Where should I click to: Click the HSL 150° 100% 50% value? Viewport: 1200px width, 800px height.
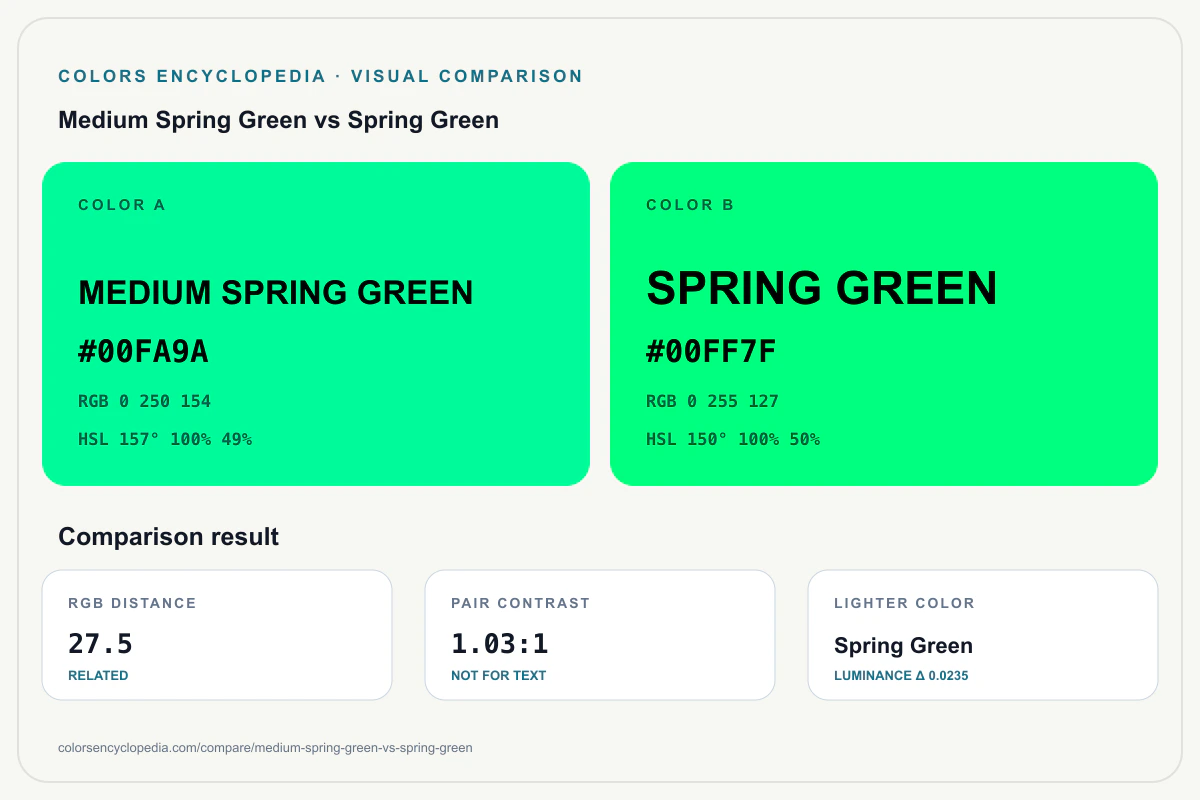pyautogui.click(x=733, y=439)
